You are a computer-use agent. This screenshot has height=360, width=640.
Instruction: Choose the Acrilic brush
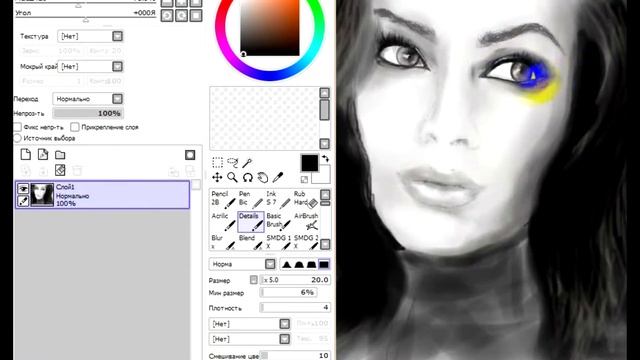[x=223, y=221]
